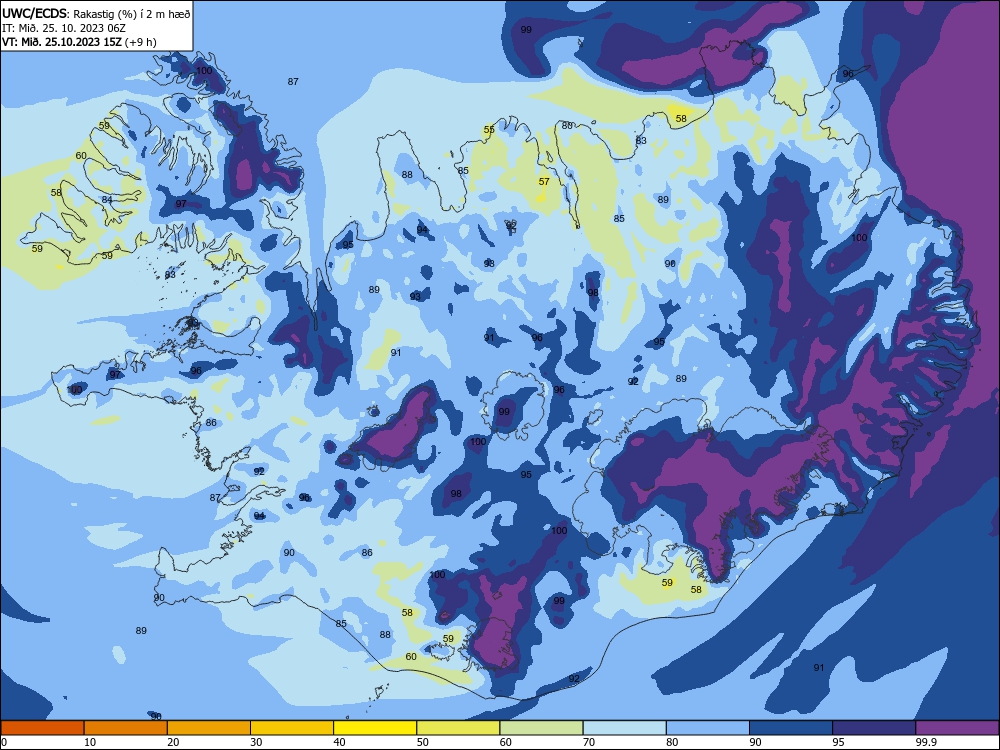Image resolution: width=1000 pixels, height=750 pixels.
Task: Click the '50' legend scale label
Action: tap(423, 742)
